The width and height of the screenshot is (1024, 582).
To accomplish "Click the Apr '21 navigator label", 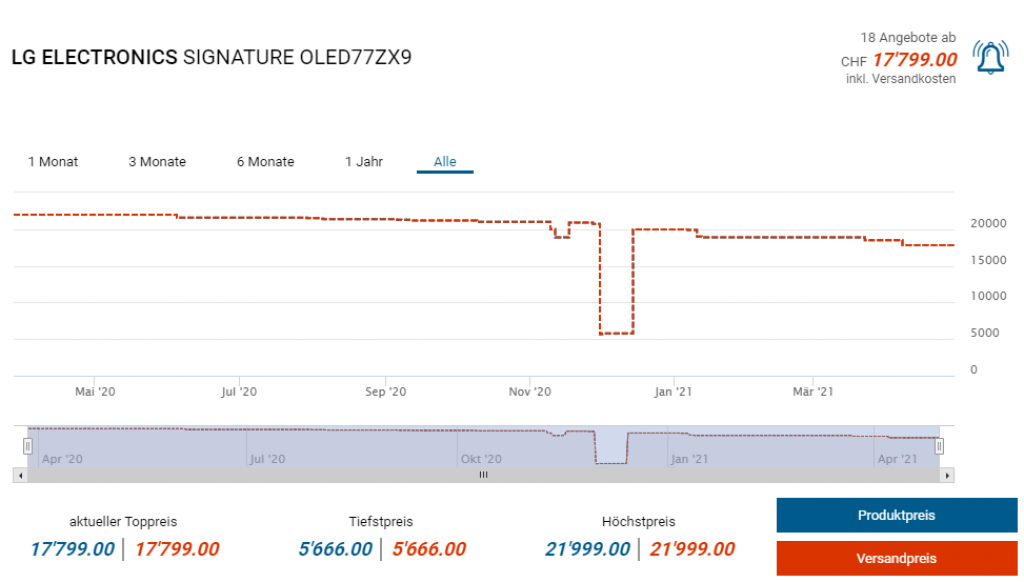I will pos(897,459).
